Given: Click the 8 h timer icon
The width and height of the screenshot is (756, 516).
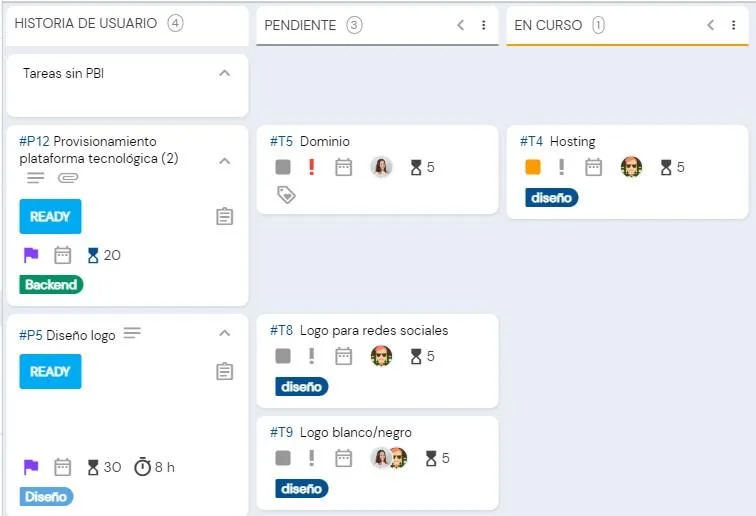Looking at the screenshot, I should pos(142,467).
